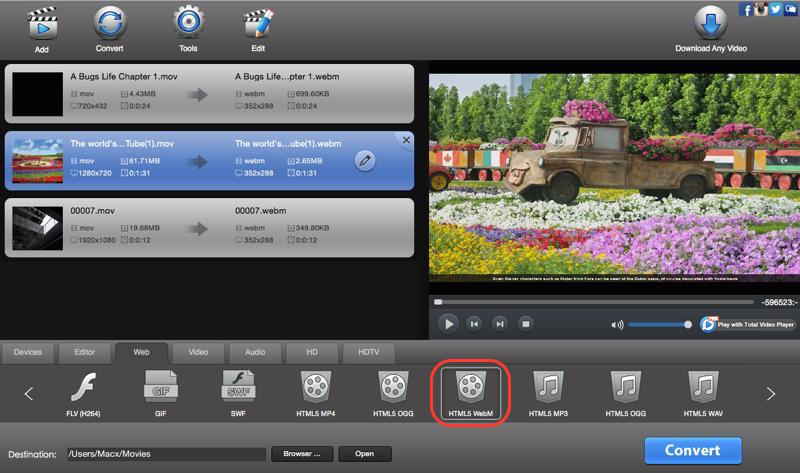Switch to the Audio tab

click(255, 353)
